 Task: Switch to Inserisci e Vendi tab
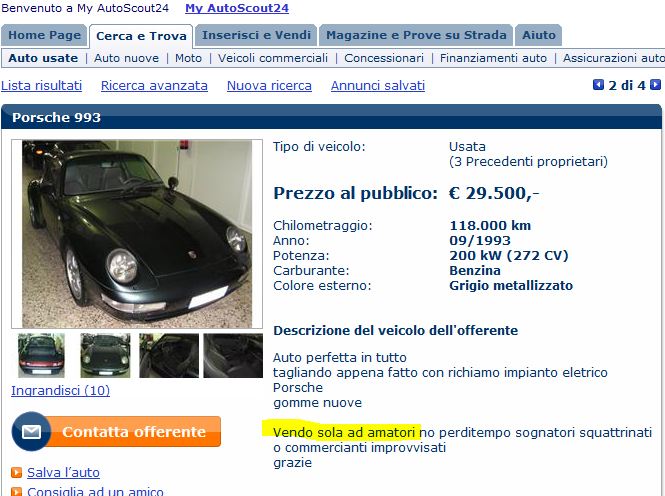click(256, 35)
